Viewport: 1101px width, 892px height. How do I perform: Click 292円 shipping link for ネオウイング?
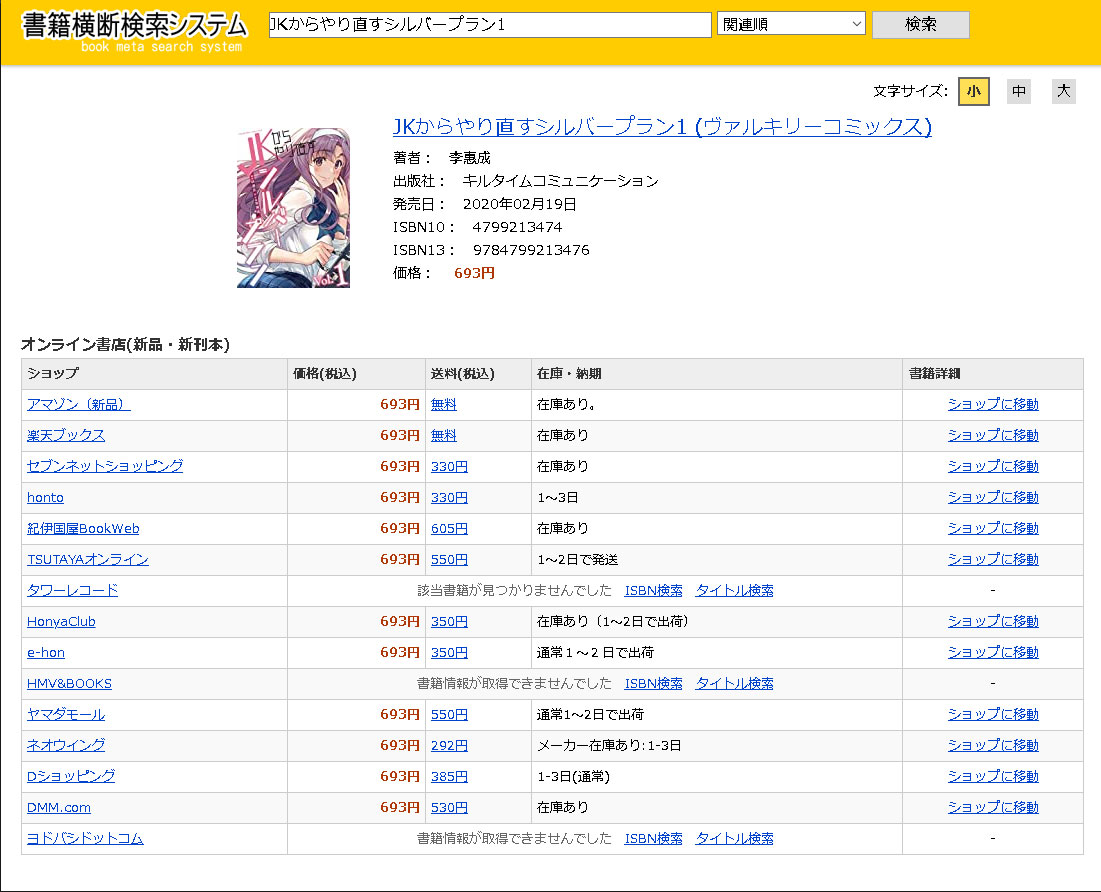point(449,745)
